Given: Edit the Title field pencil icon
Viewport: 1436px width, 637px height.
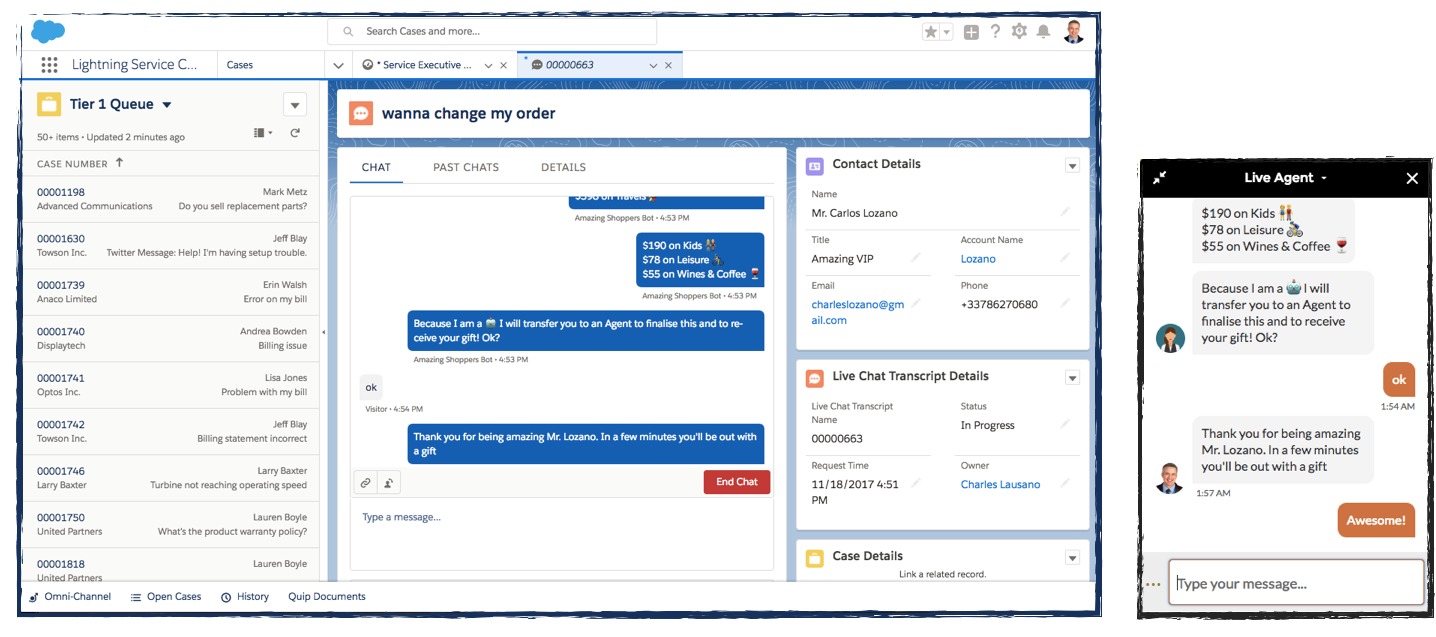Looking at the screenshot, I should coord(915,258).
